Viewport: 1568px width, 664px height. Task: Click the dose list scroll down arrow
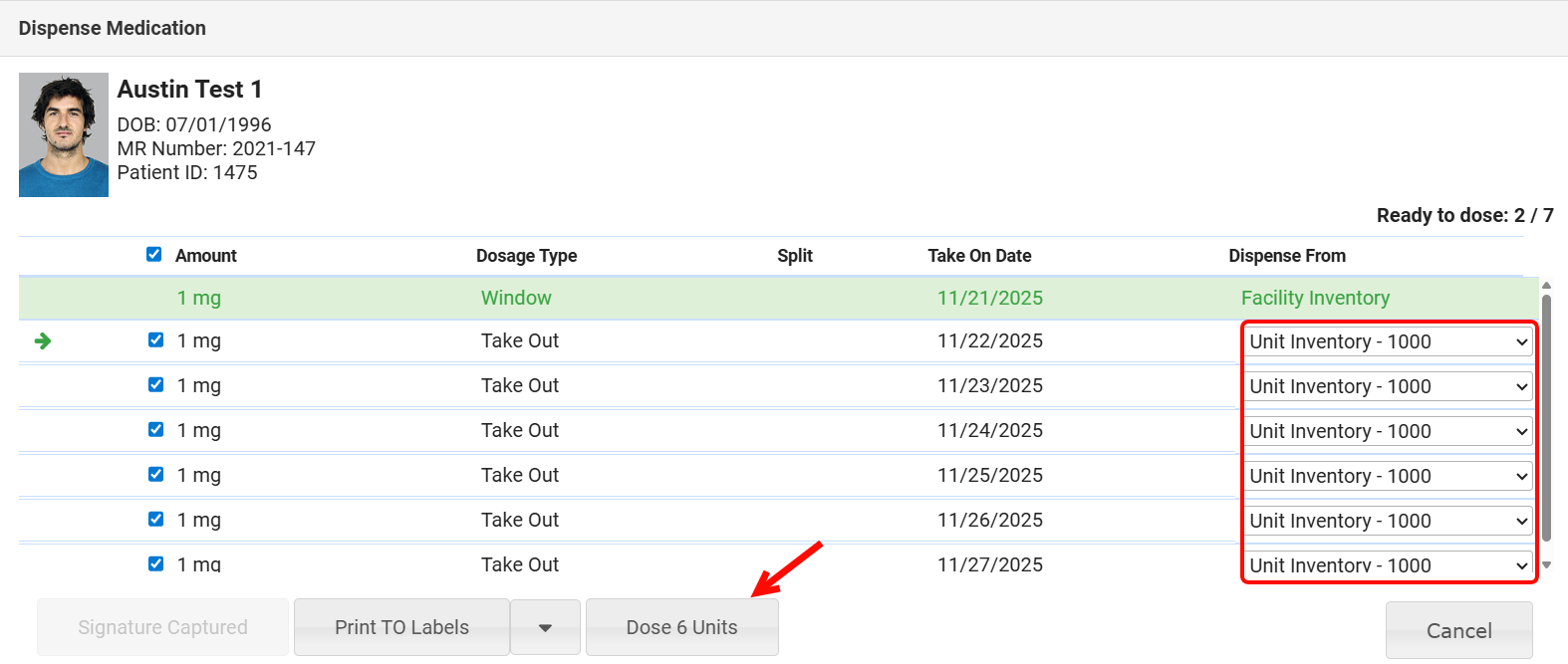(x=1546, y=564)
